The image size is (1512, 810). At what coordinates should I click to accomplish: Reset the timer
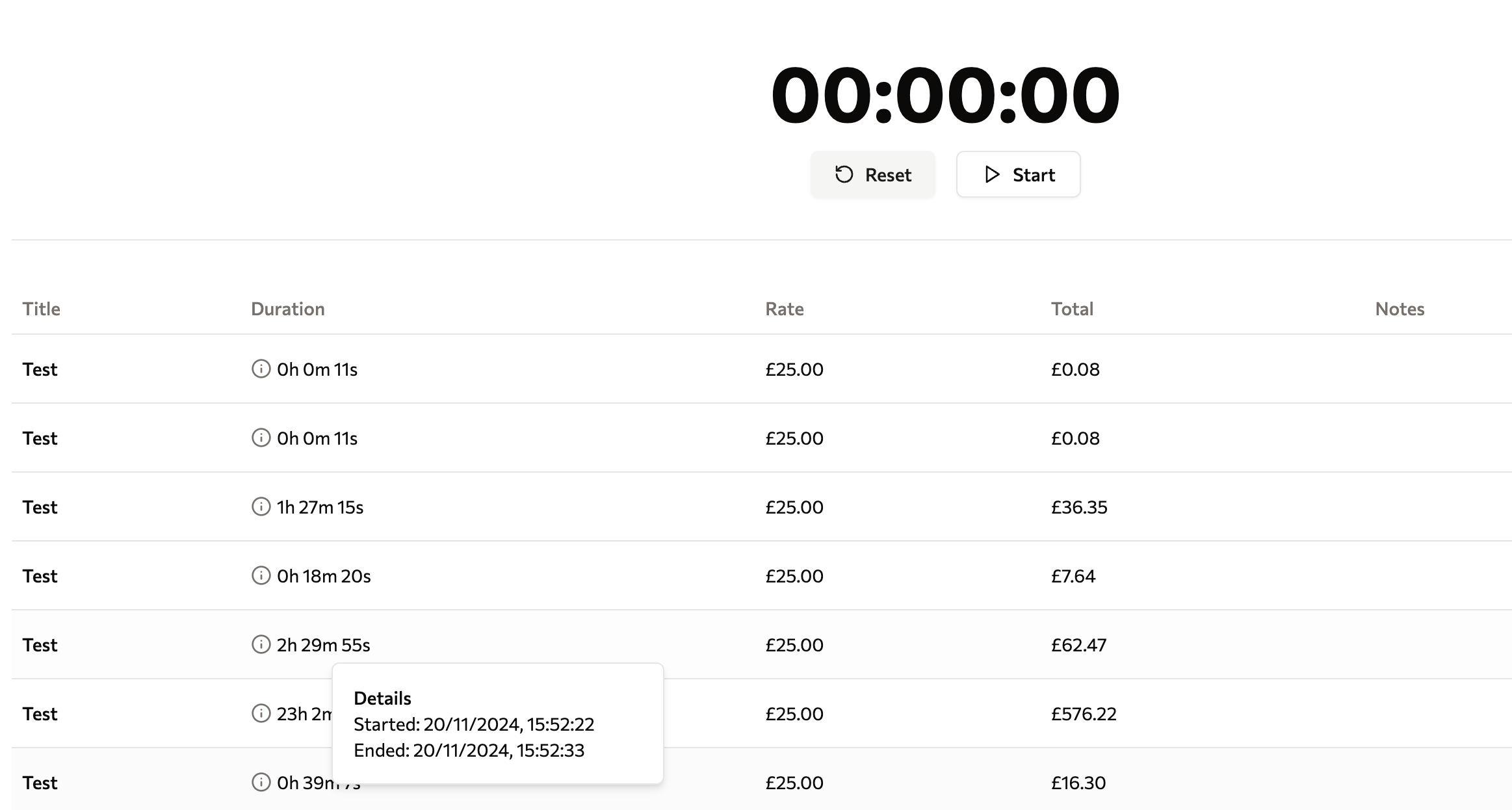point(872,174)
